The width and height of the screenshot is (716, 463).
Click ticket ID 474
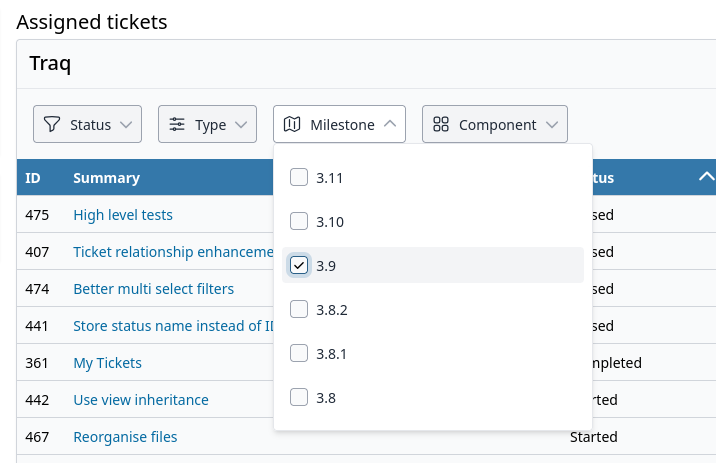tap(37, 289)
